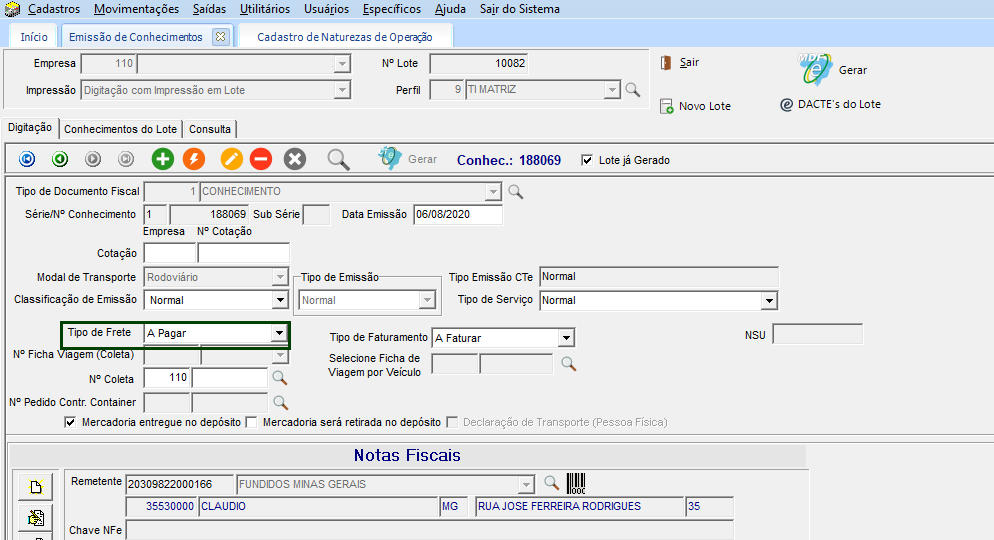The width and height of the screenshot is (994, 540).
Task: Open the Cadastros menu
Action: click(x=54, y=9)
